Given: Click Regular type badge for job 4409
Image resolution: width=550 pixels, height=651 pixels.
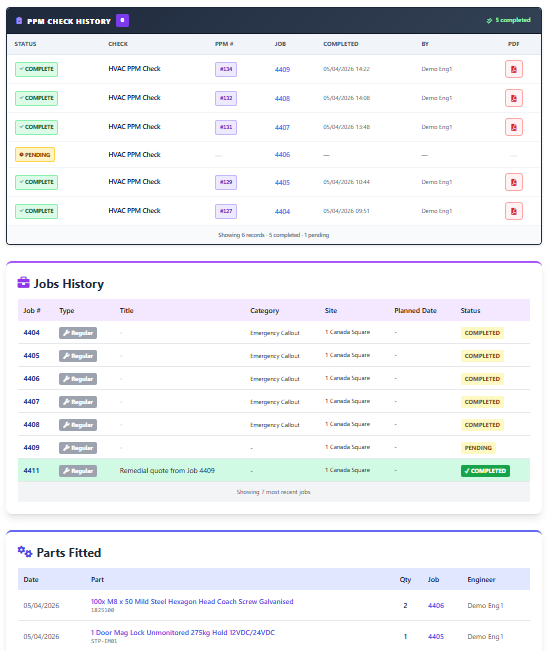Looking at the screenshot, I should (78, 448).
